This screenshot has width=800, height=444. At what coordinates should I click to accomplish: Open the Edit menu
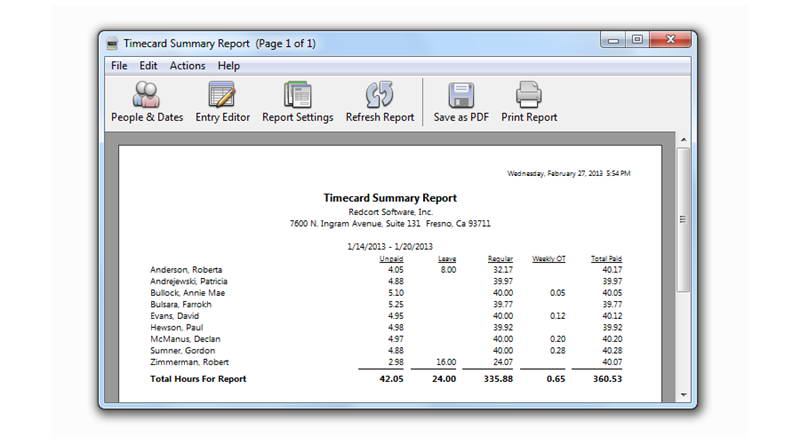148,66
